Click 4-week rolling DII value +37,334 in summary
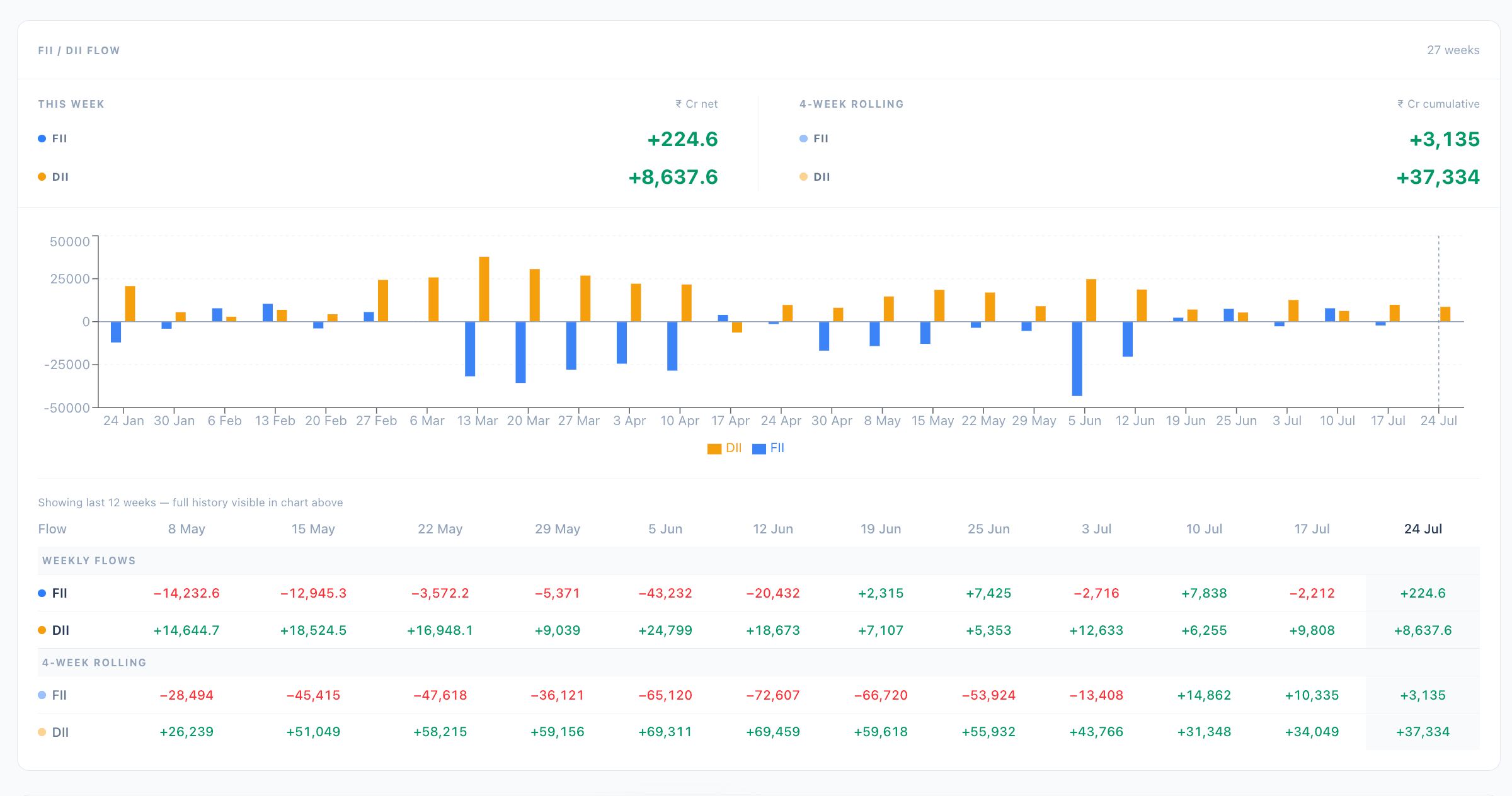Screen dimensions: 1512x796 [1438, 177]
